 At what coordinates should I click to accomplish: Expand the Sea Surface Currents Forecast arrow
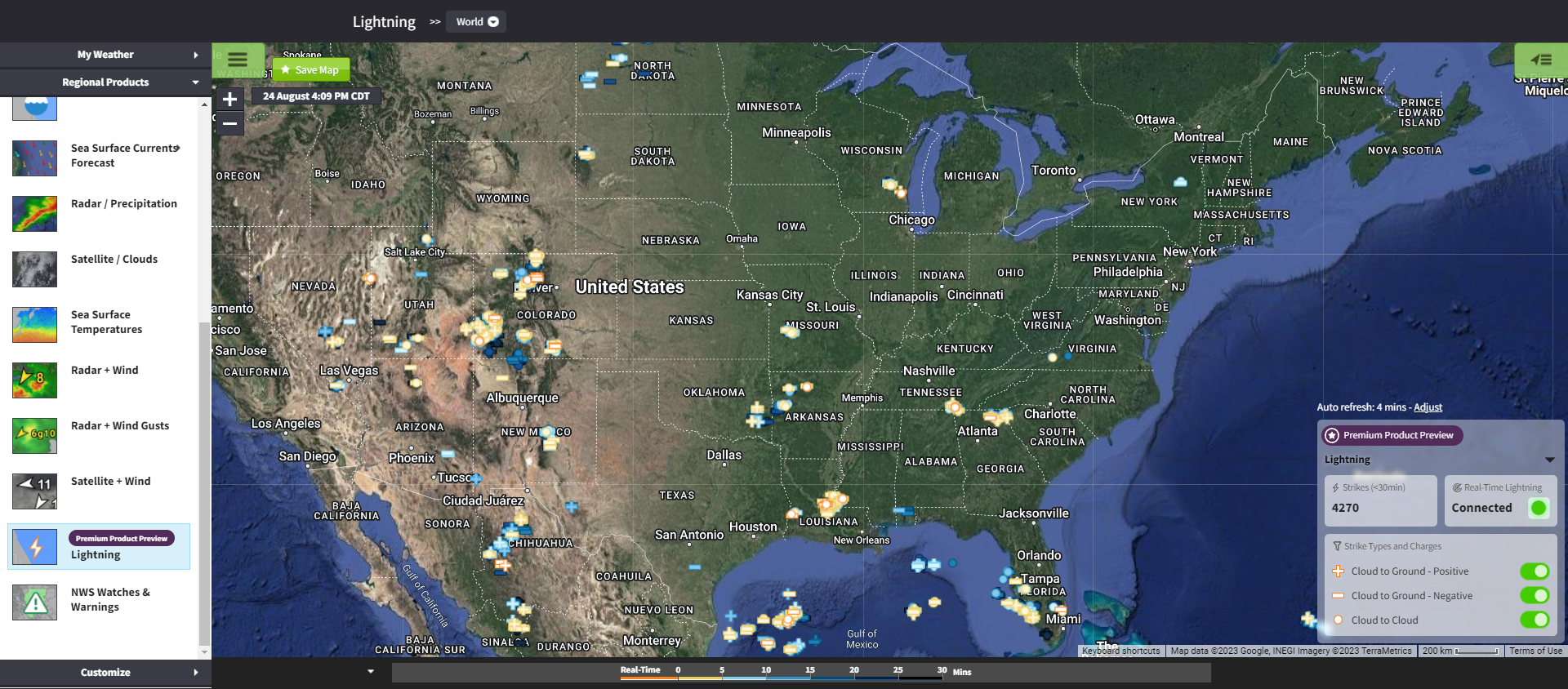tap(178, 148)
